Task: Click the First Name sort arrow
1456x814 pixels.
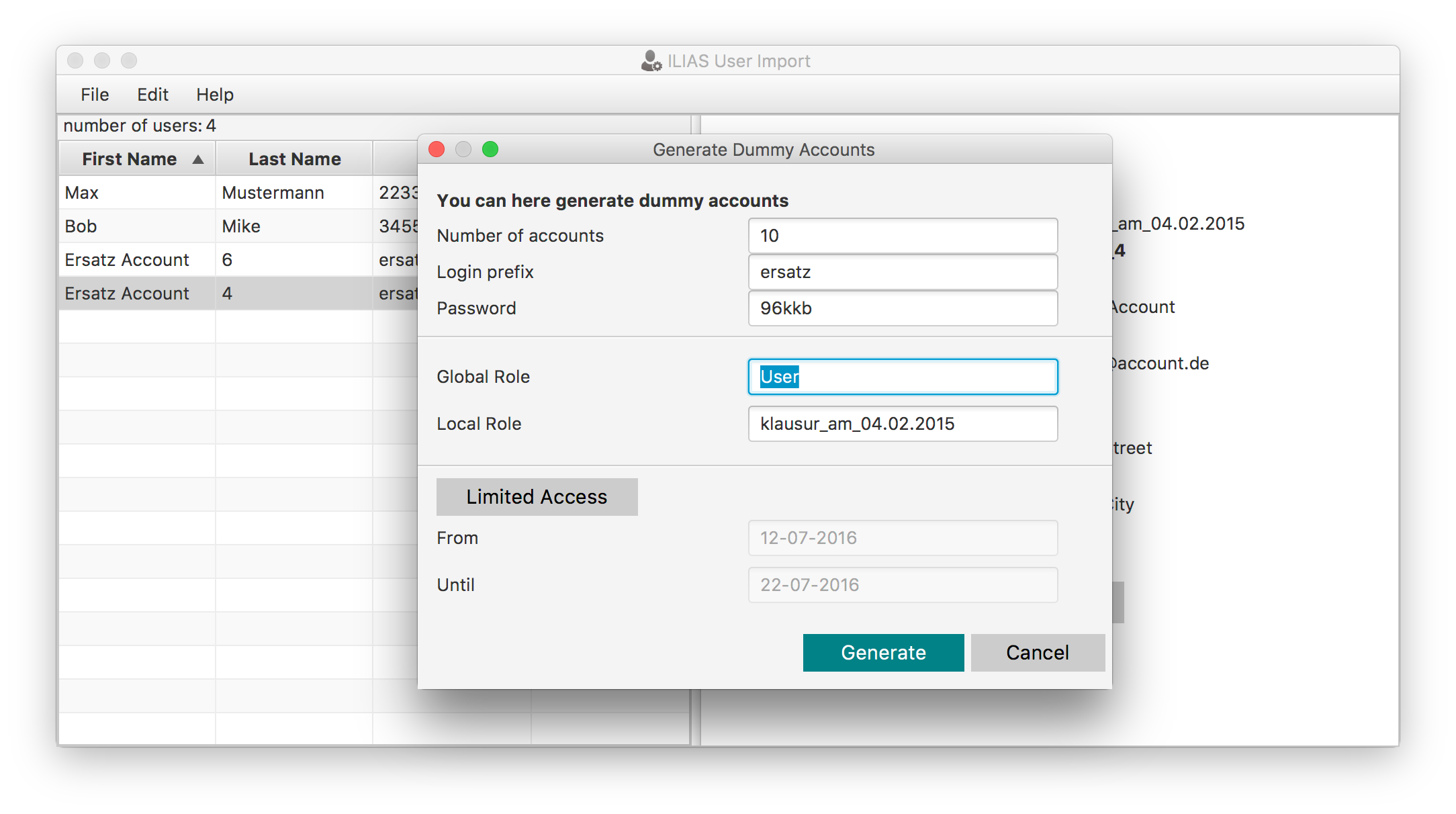Action: (x=198, y=159)
